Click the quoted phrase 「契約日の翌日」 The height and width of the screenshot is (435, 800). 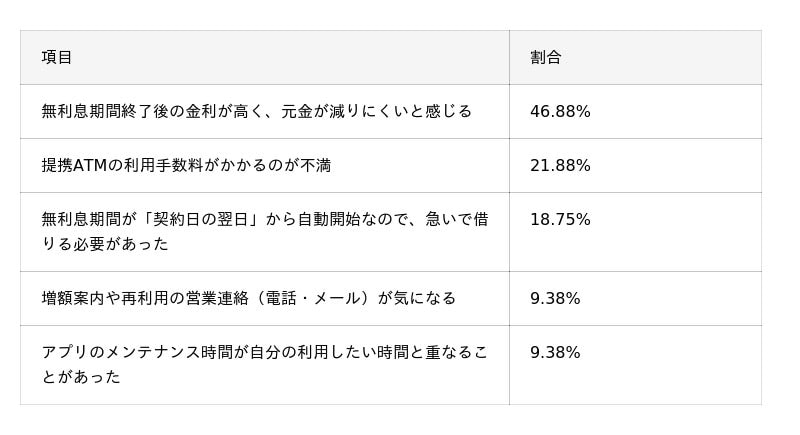(200, 219)
